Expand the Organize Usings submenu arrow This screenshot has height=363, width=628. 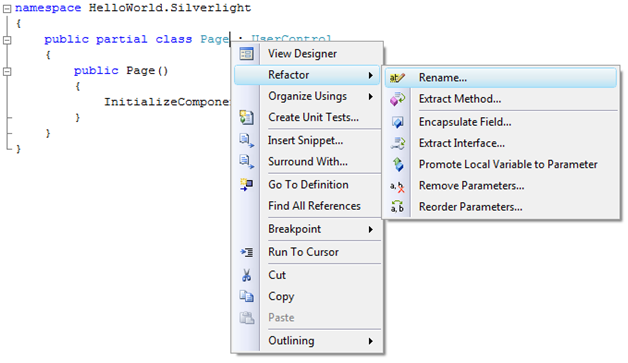370,97
